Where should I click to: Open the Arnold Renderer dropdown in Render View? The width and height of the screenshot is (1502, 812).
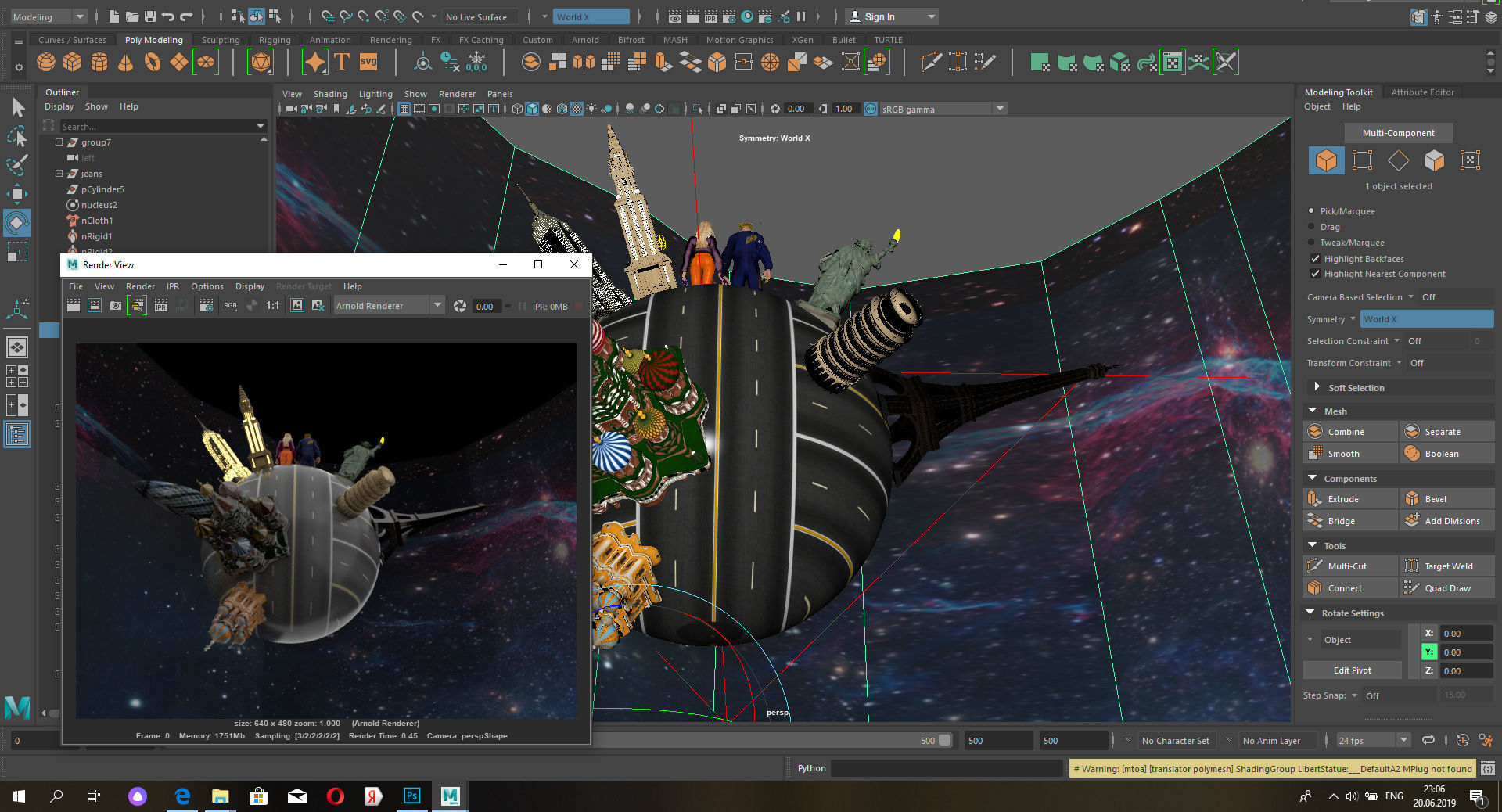pos(389,306)
